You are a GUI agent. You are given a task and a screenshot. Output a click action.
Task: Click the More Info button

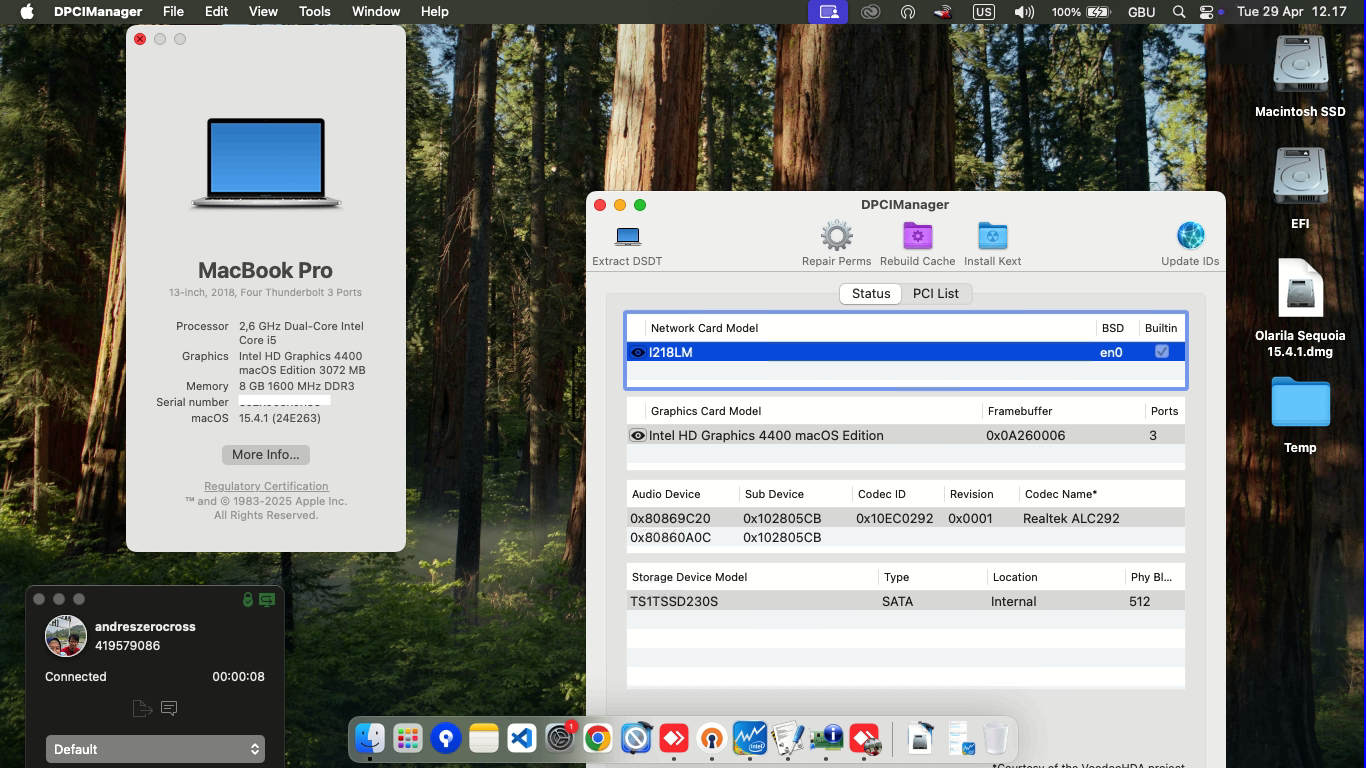(265, 454)
